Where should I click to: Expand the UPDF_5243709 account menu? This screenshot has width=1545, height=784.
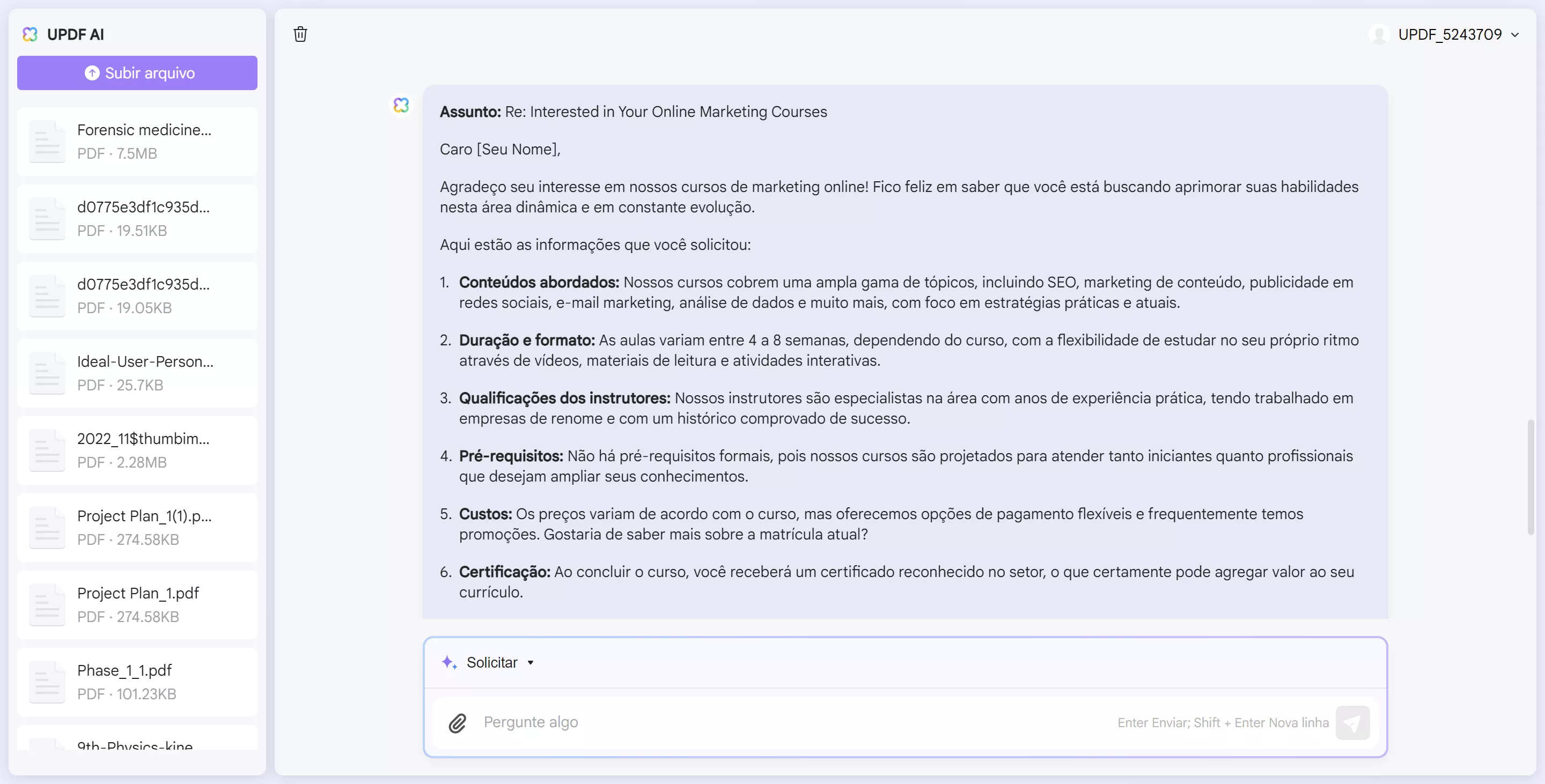coord(1517,34)
